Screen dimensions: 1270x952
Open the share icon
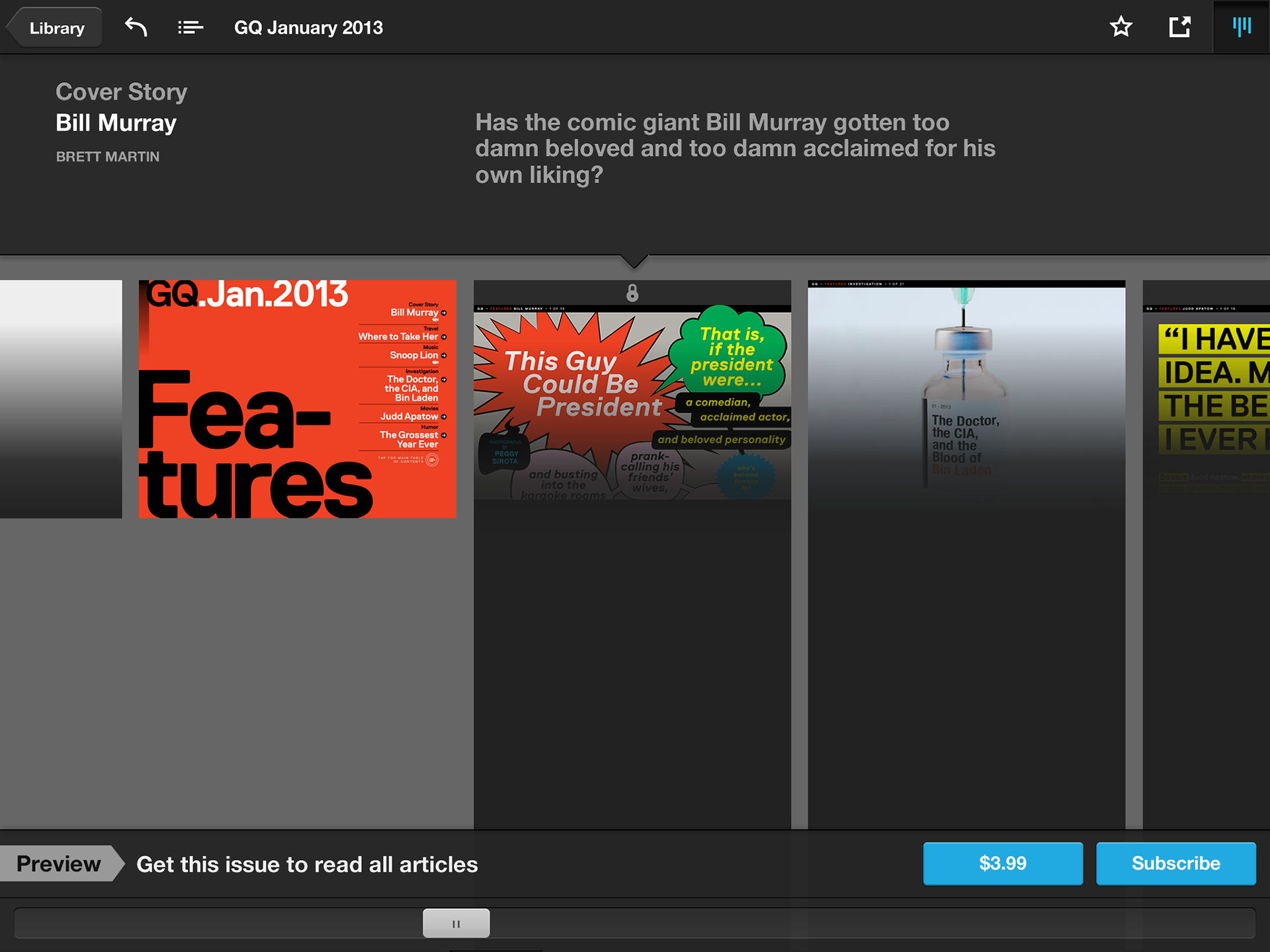pos(1179,27)
